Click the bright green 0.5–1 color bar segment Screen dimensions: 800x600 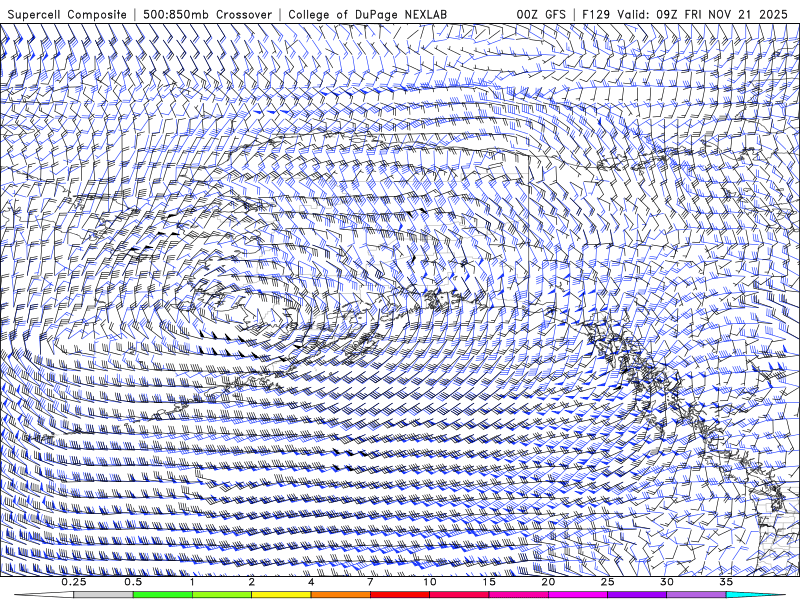click(x=163, y=595)
